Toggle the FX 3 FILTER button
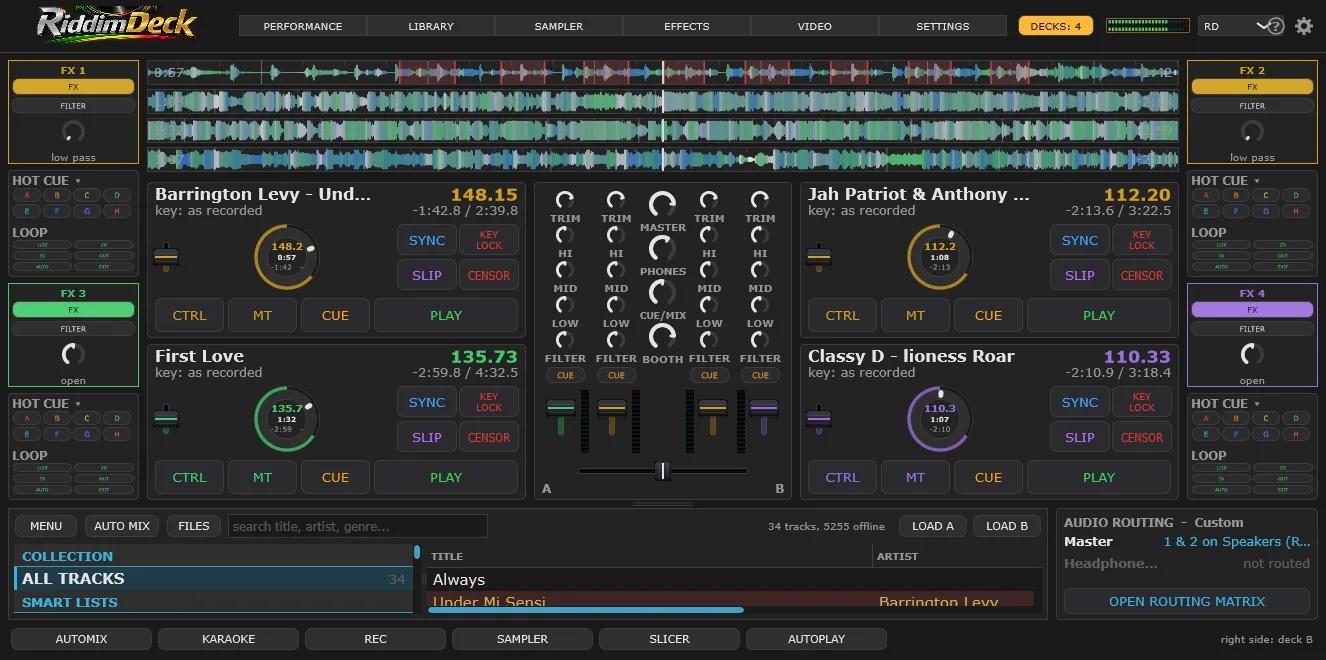The image size is (1326, 660). pos(73,329)
